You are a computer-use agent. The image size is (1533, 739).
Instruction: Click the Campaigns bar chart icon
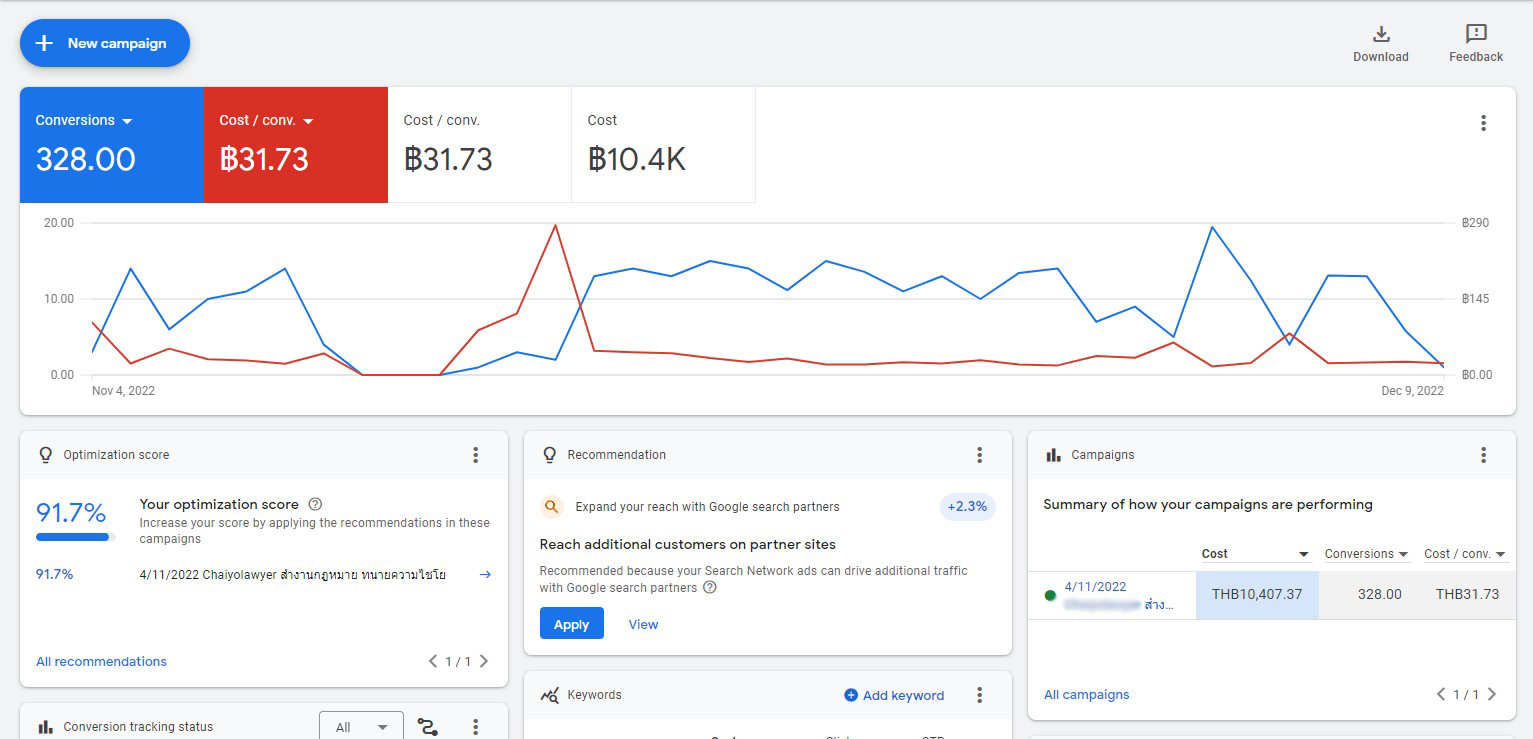(1053, 455)
